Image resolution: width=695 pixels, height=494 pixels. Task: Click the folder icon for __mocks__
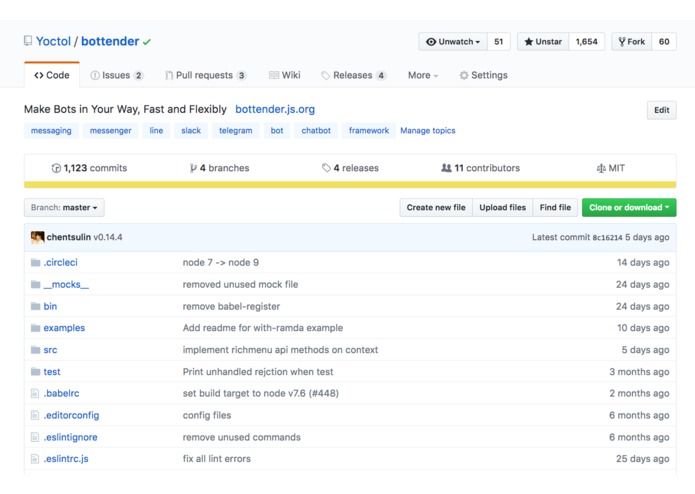click(35, 284)
